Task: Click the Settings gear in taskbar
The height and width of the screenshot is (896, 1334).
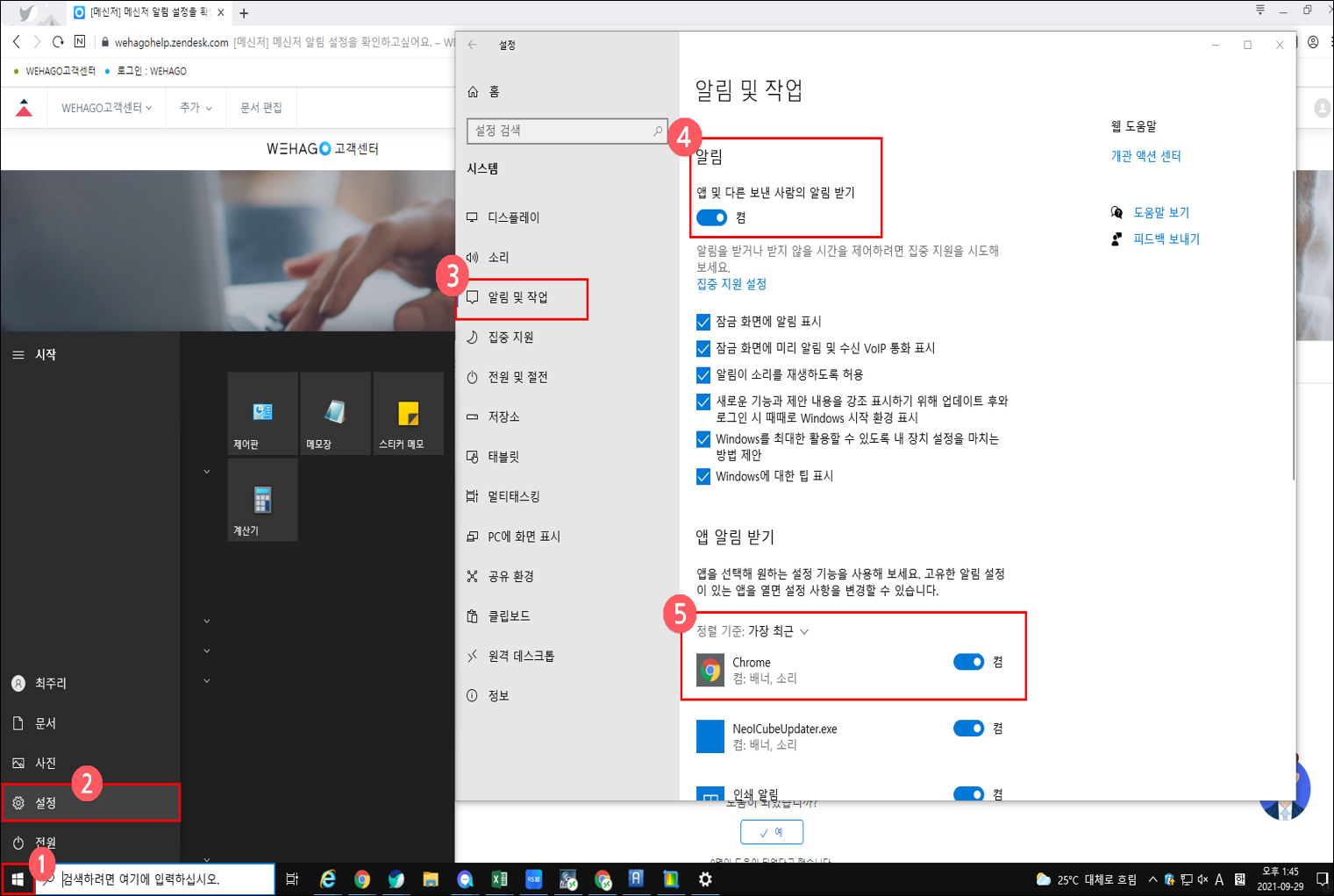Action: (705, 878)
